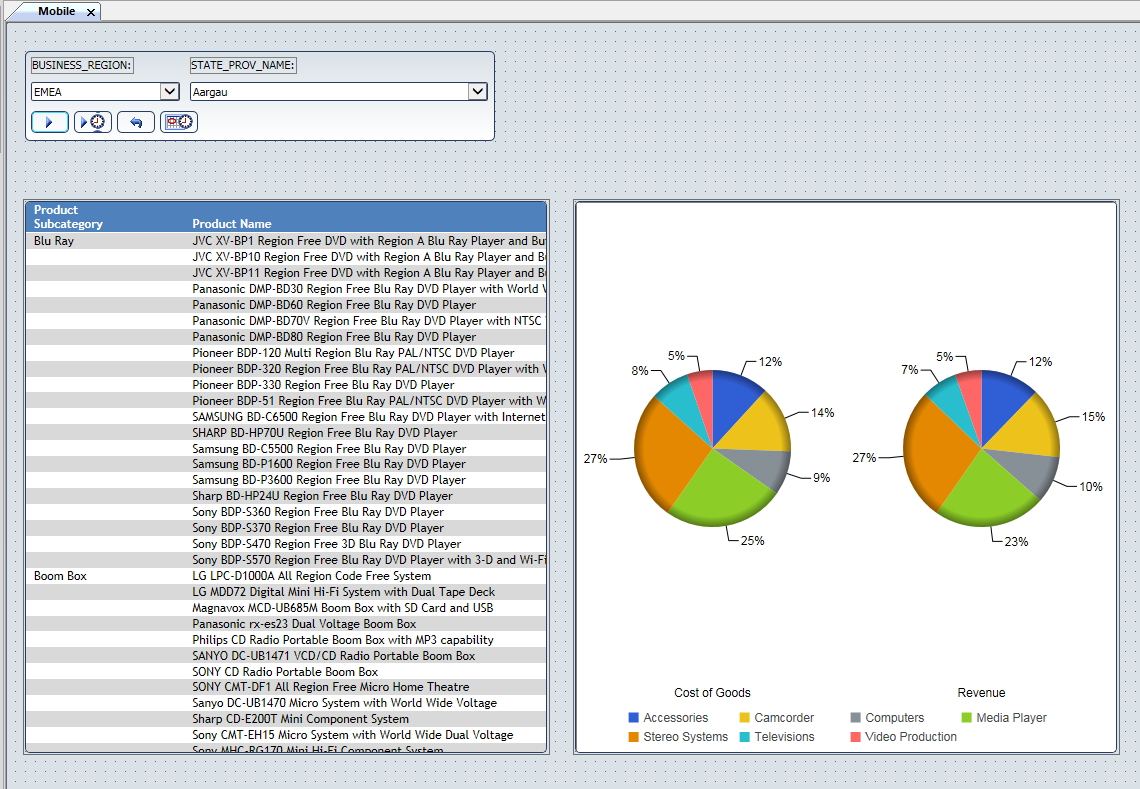Viewport: 1140px width, 789px height.
Task: Click the STATE_PROV_NAME: label
Action: (243, 65)
